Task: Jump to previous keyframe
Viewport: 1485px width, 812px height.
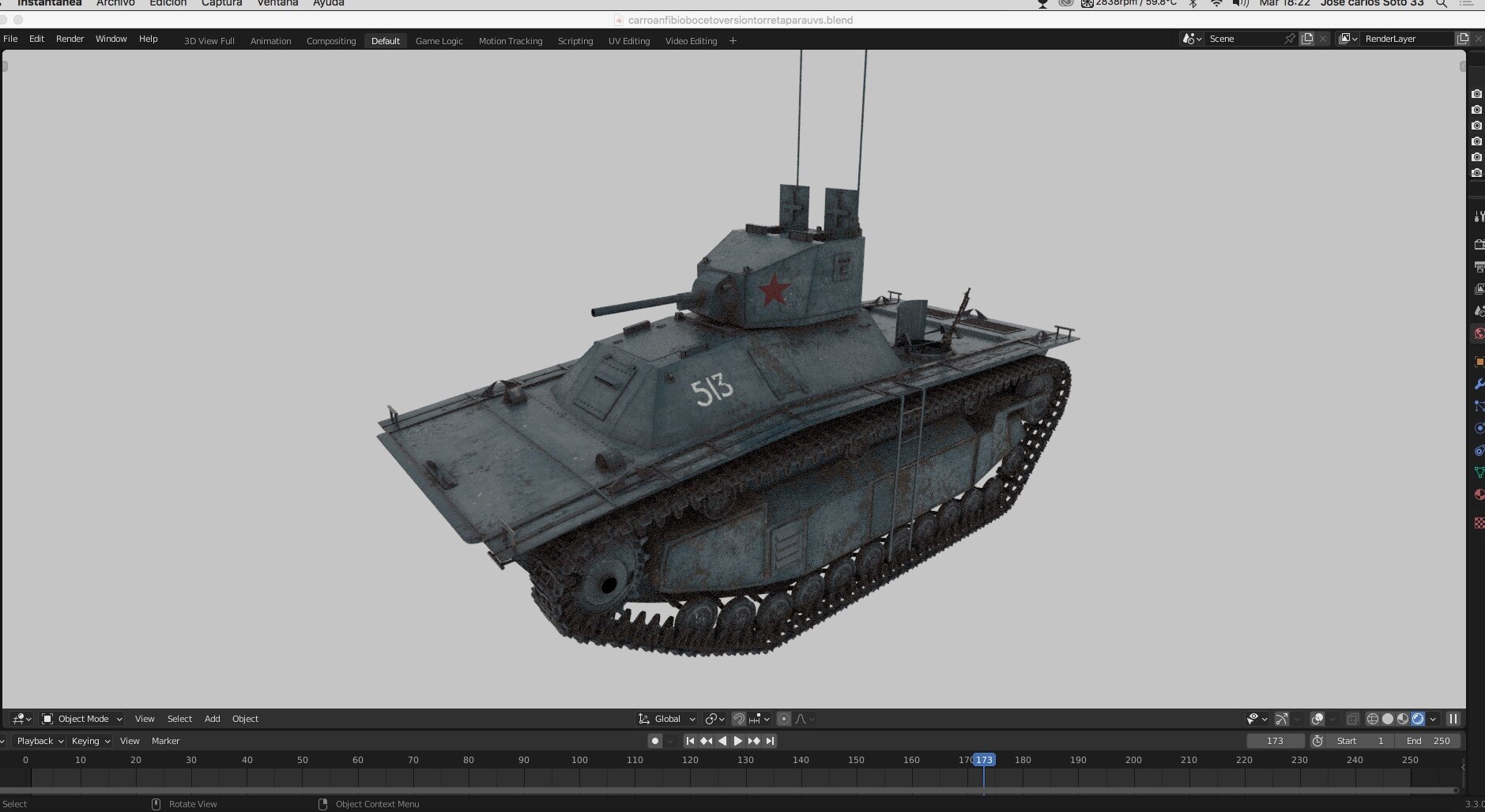Action: 706,741
